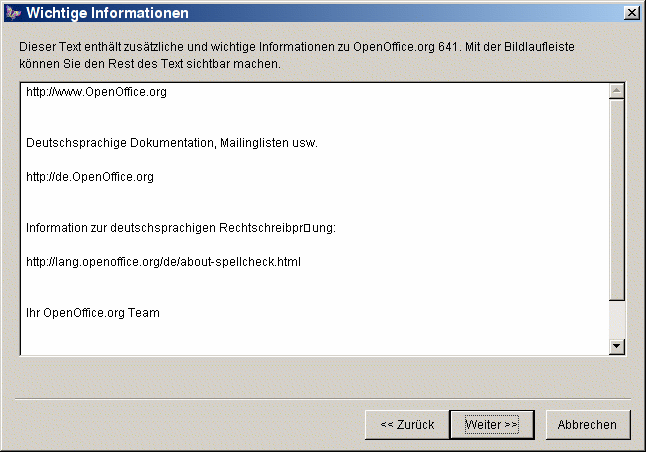The width and height of the screenshot is (646, 452).
Task: Click the 'Ihr OpenOffice.org Team' line
Action: point(92,313)
